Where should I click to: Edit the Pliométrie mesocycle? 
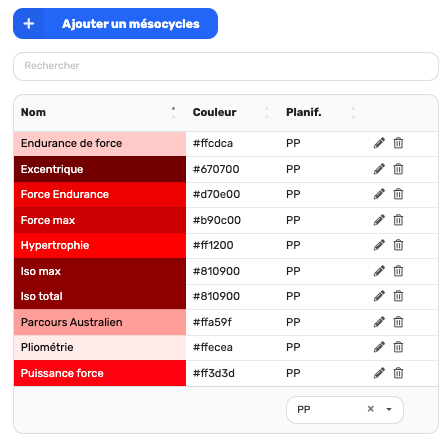coord(379,347)
